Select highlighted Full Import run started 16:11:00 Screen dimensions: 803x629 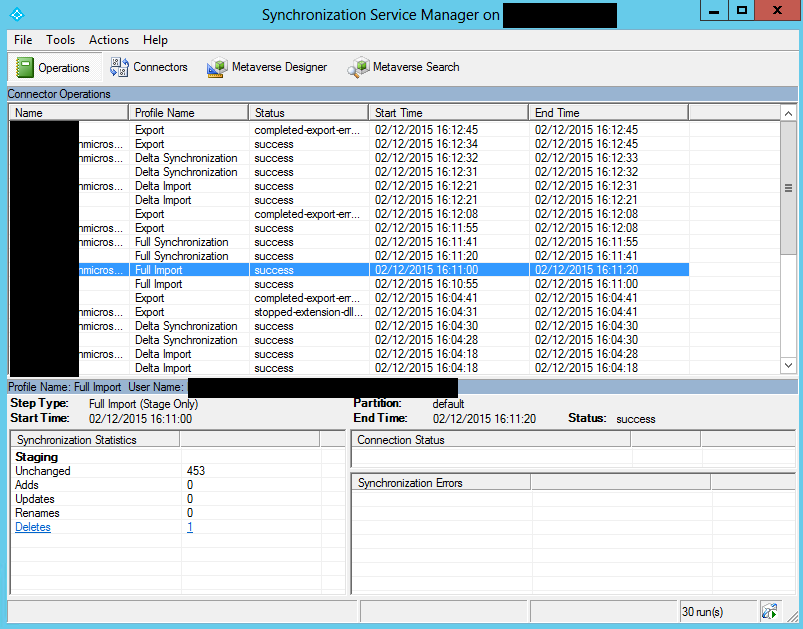(349, 270)
